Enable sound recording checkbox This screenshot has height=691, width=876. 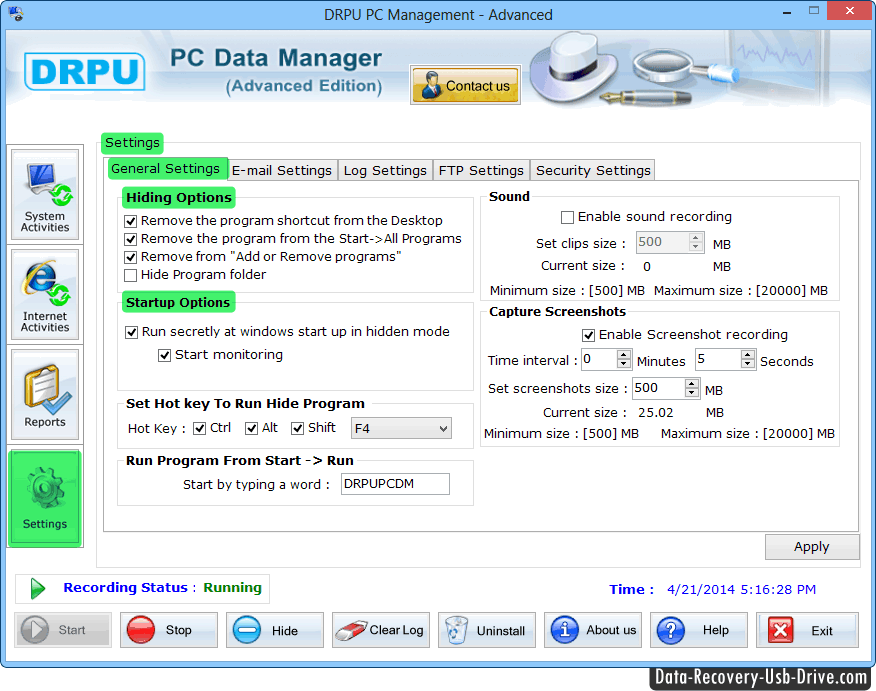pos(568,217)
